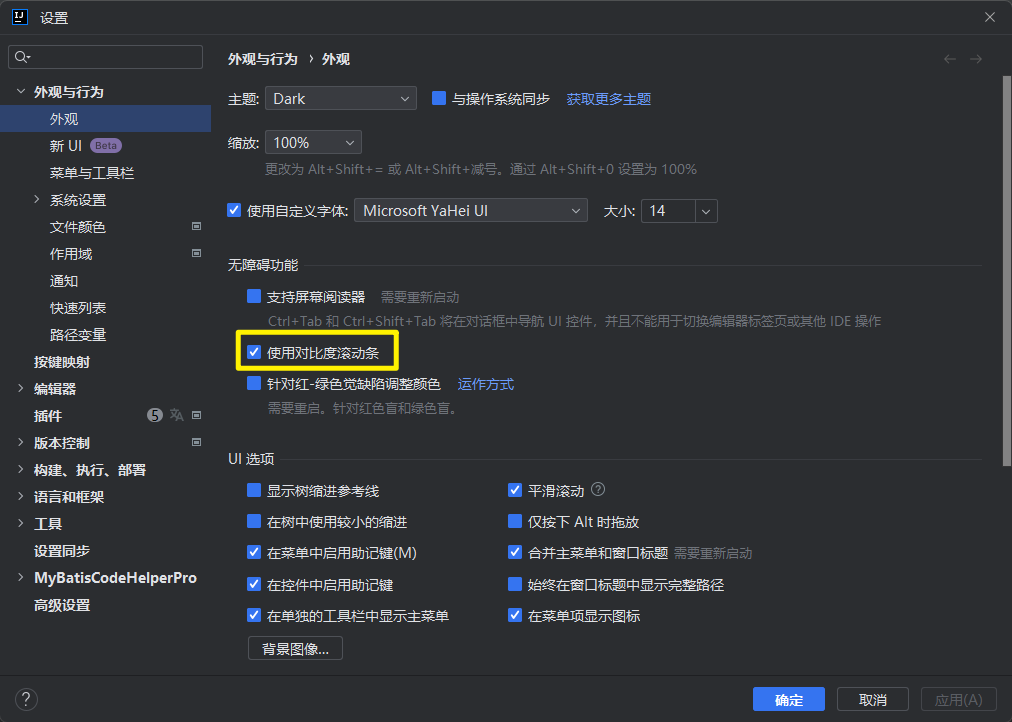The image size is (1012, 722).
Task: Click the forward navigation arrow
Action: point(976,59)
